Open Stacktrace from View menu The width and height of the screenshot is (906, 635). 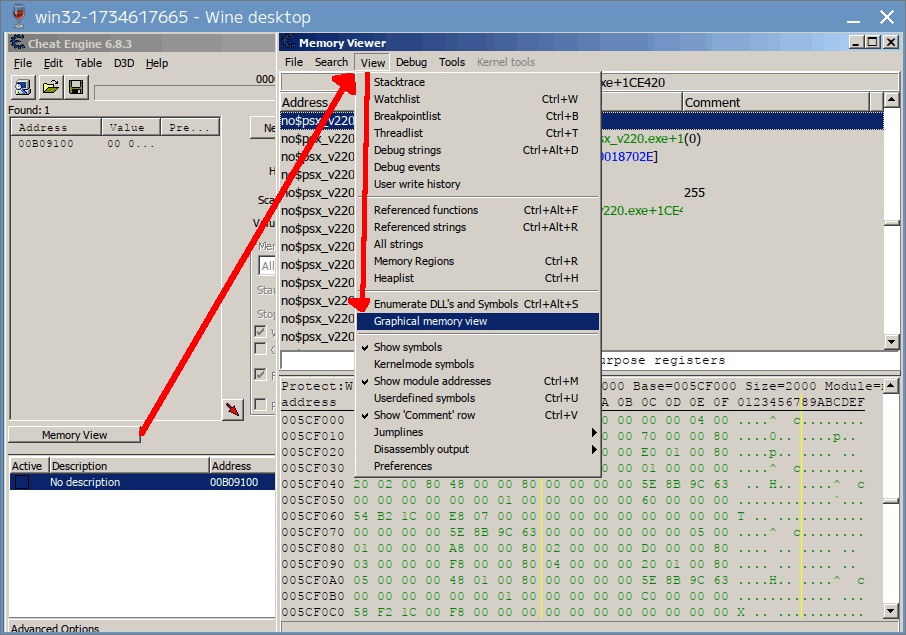click(x=477, y=82)
